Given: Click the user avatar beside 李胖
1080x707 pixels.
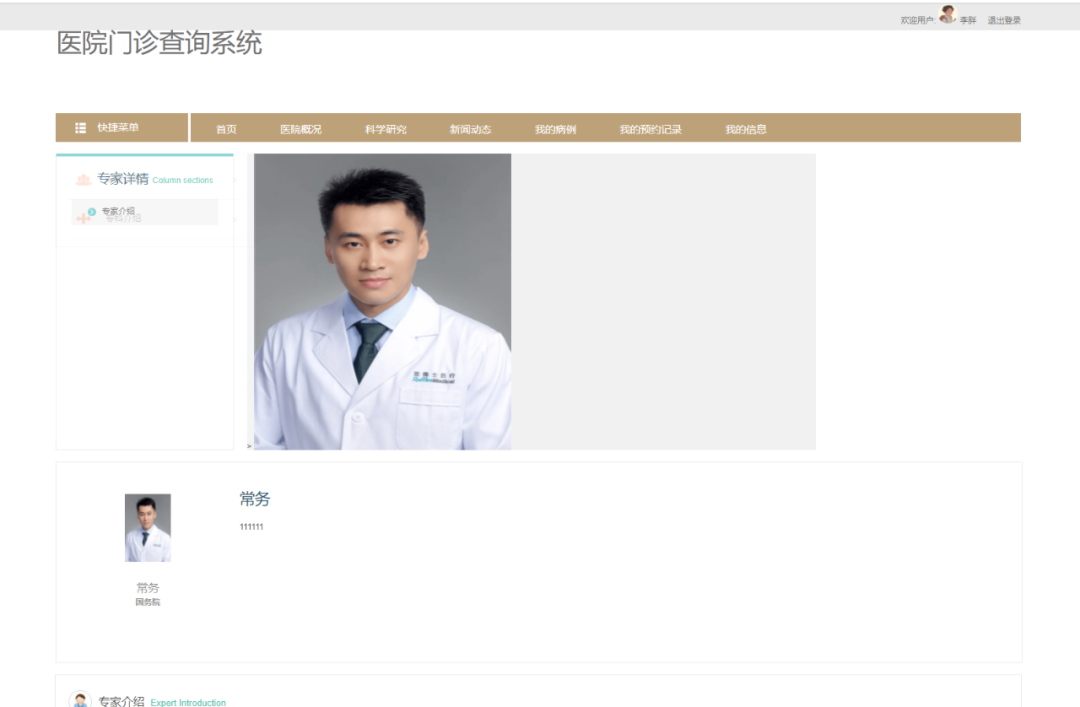Looking at the screenshot, I should coord(948,14).
